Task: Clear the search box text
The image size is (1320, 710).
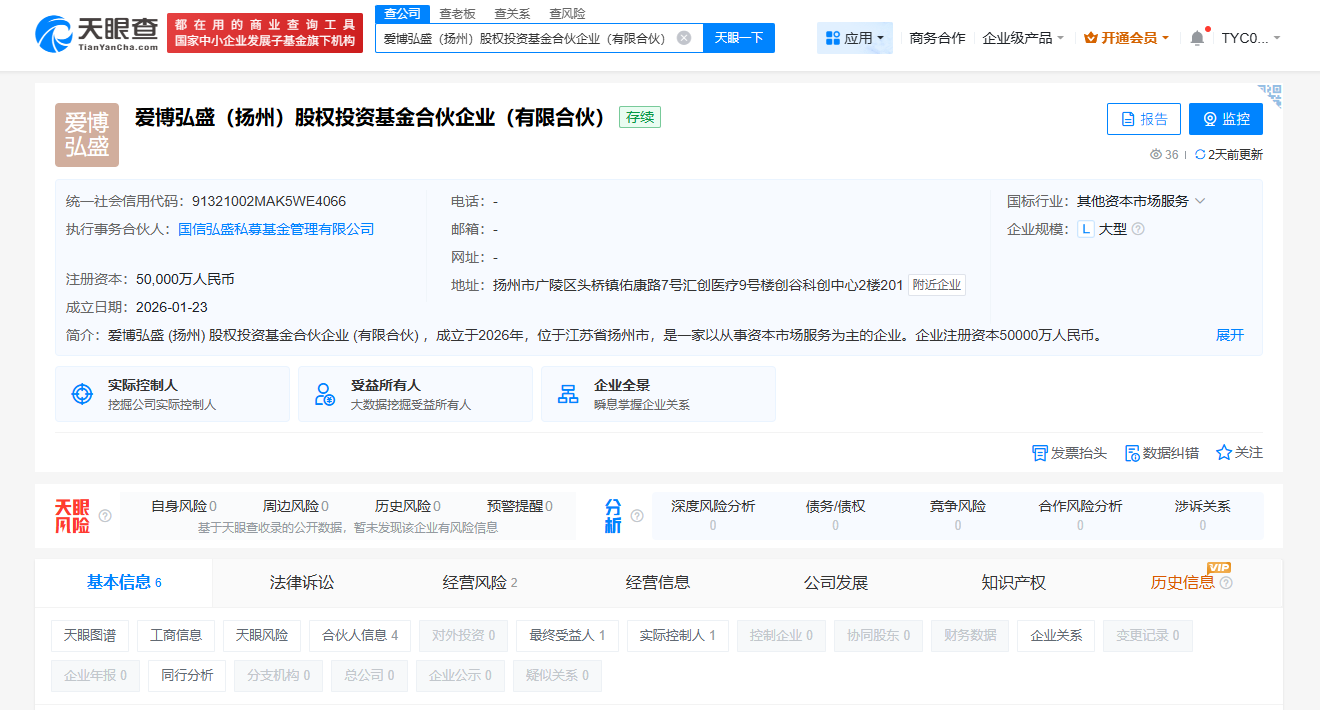Action: pos(684,38)
